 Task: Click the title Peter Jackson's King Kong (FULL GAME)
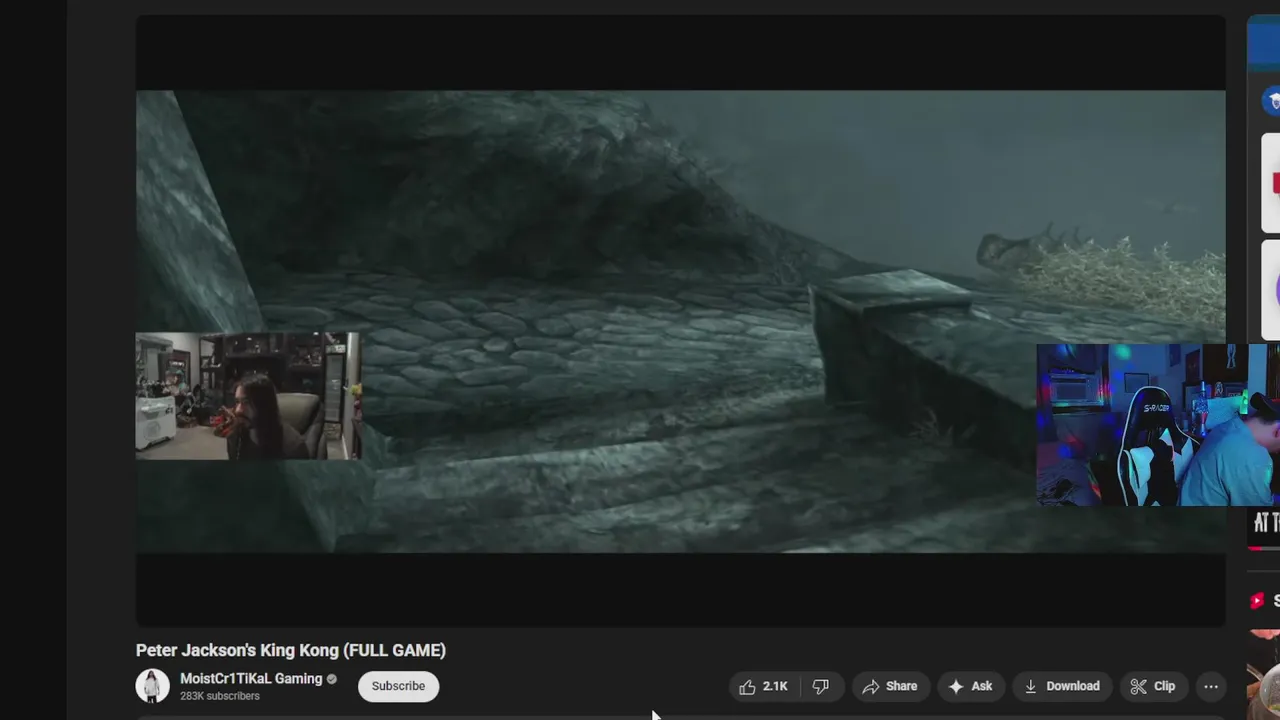[x=291, y=650]
